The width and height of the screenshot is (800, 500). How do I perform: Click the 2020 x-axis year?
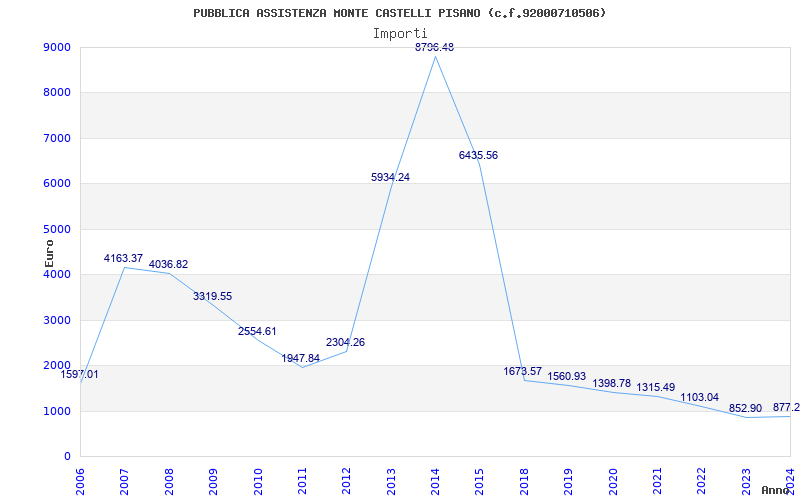point(613,482)
